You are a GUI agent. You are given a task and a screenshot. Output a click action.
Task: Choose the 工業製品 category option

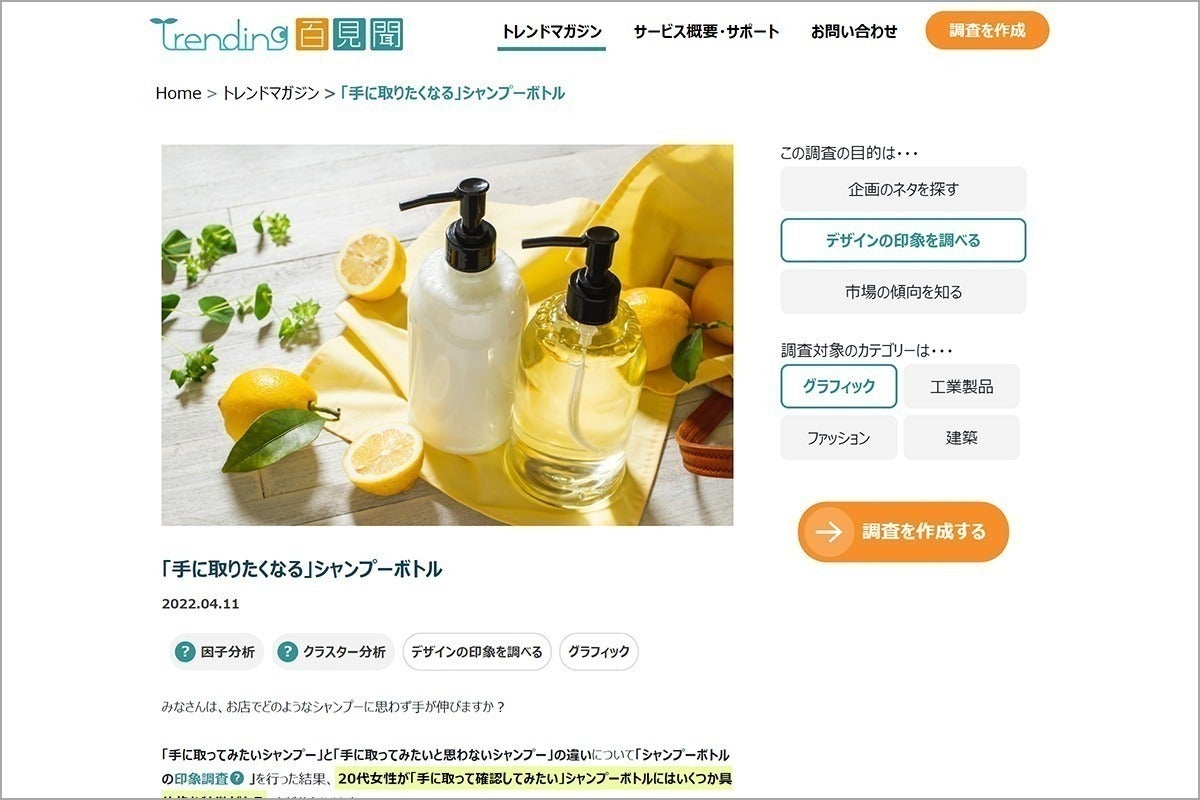click(962, 386)
